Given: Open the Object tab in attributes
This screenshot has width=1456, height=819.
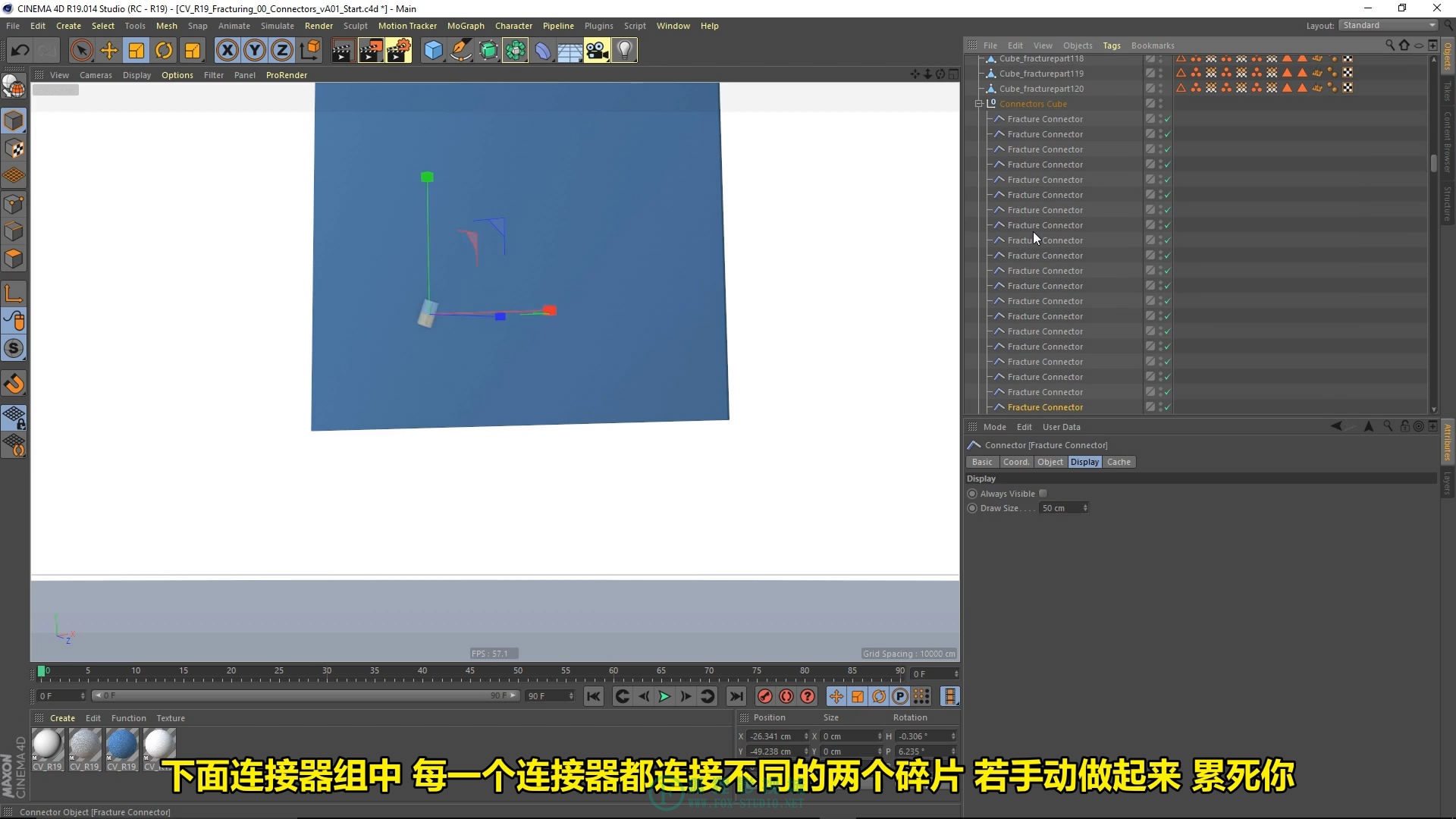Looking at the screenshot, I should (x=1050, y=462).
